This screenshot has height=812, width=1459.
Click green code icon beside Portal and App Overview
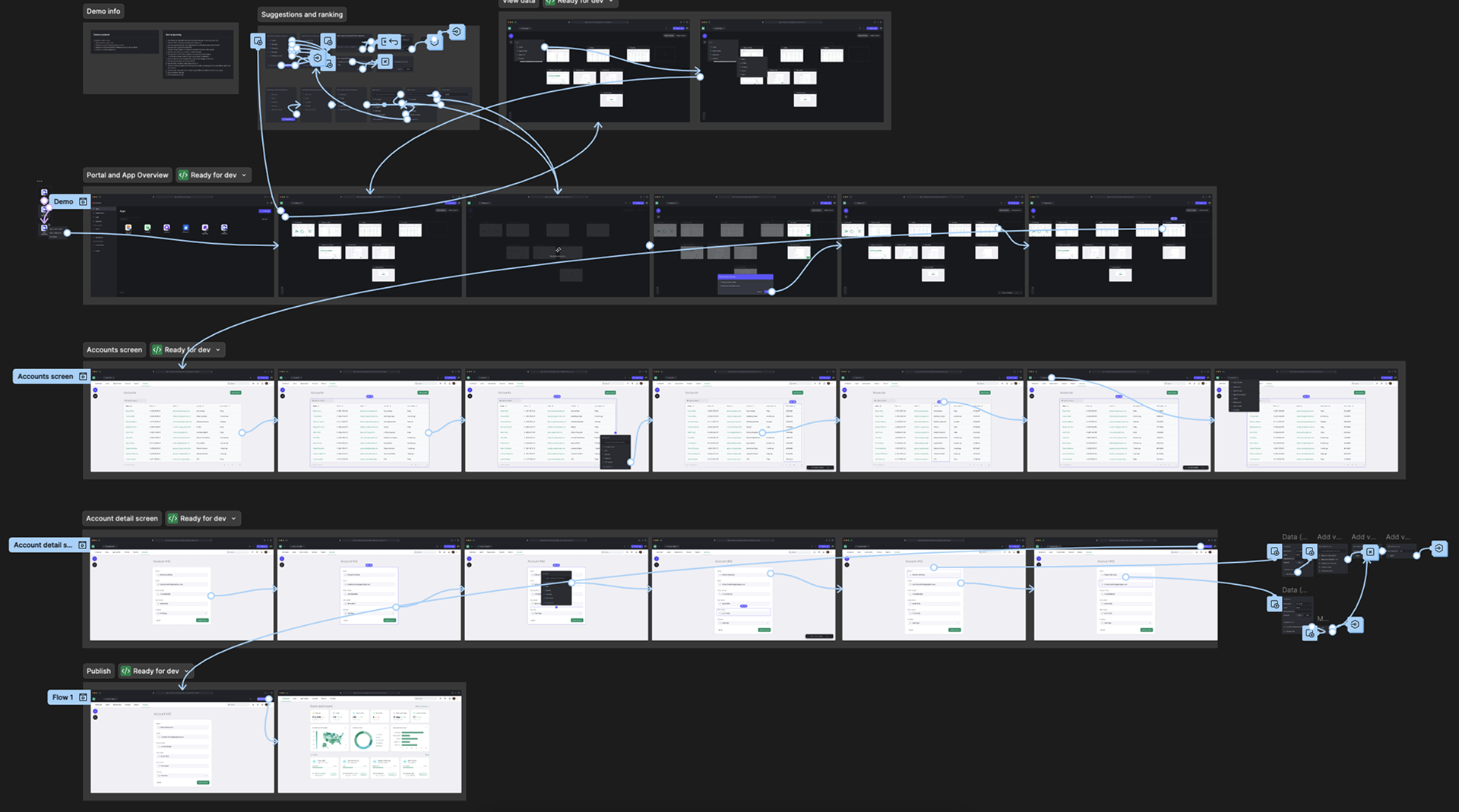tap(183, 175)
